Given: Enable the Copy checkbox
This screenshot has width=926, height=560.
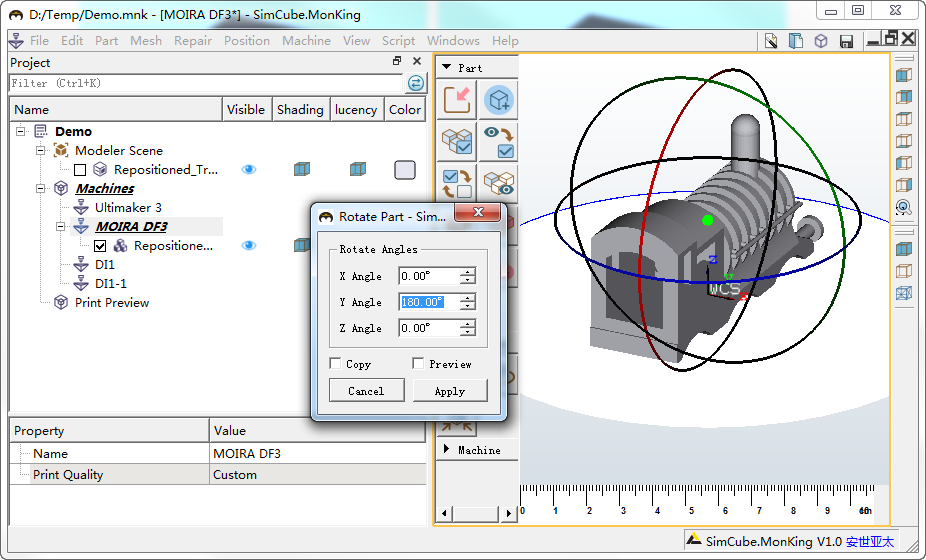Looking at the screenshot, I should point(335,363).
